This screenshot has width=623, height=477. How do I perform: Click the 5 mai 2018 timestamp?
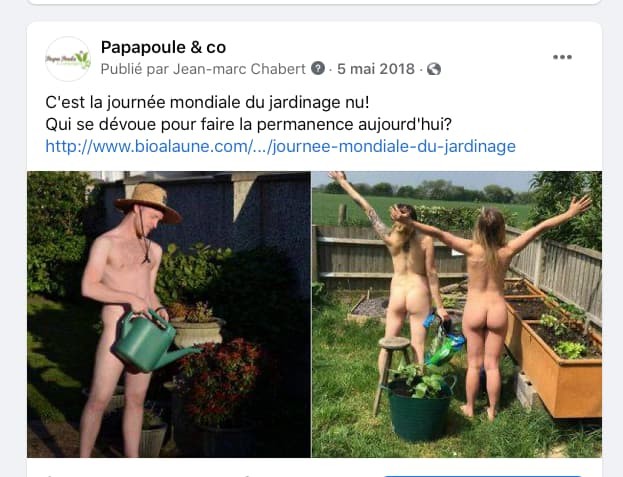(x=376, y=69)
